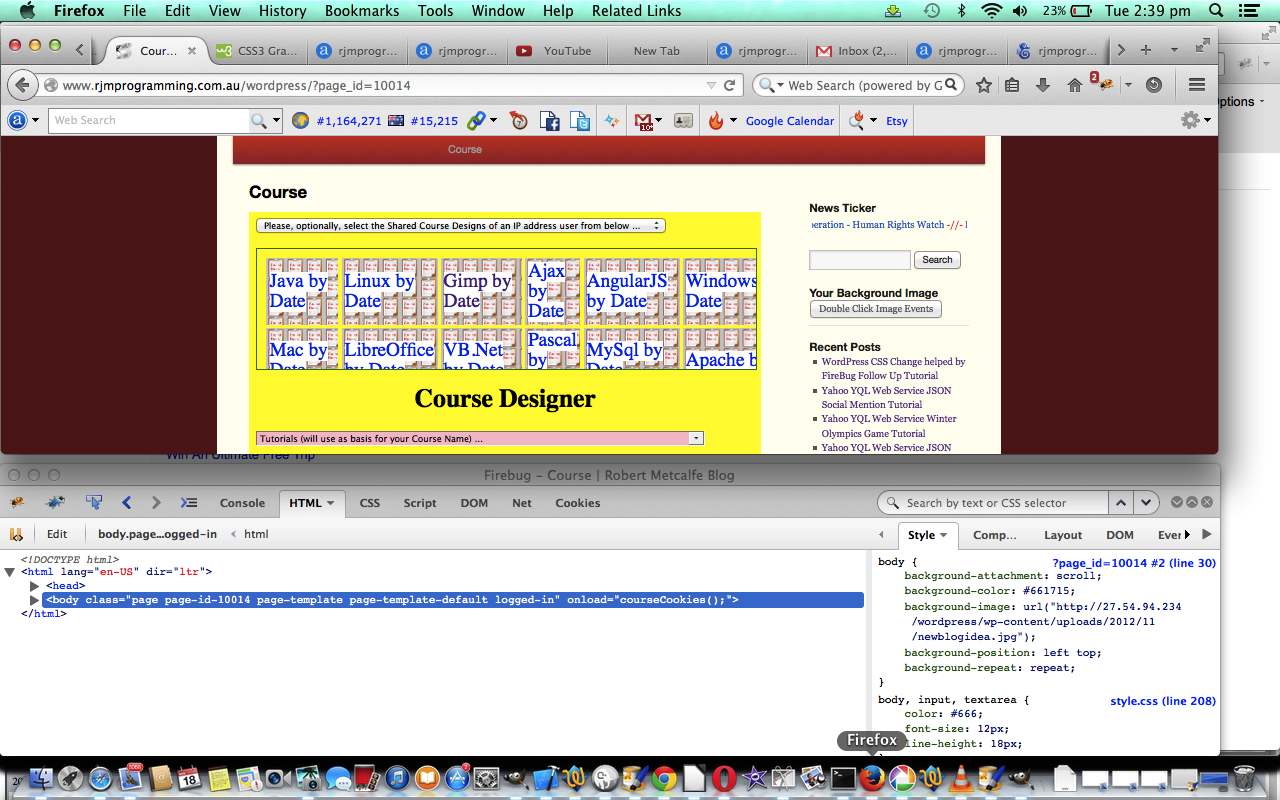Click the Firebug forward arrow icon
This screenshot has width=1280, height=800.
coord(156,503)
